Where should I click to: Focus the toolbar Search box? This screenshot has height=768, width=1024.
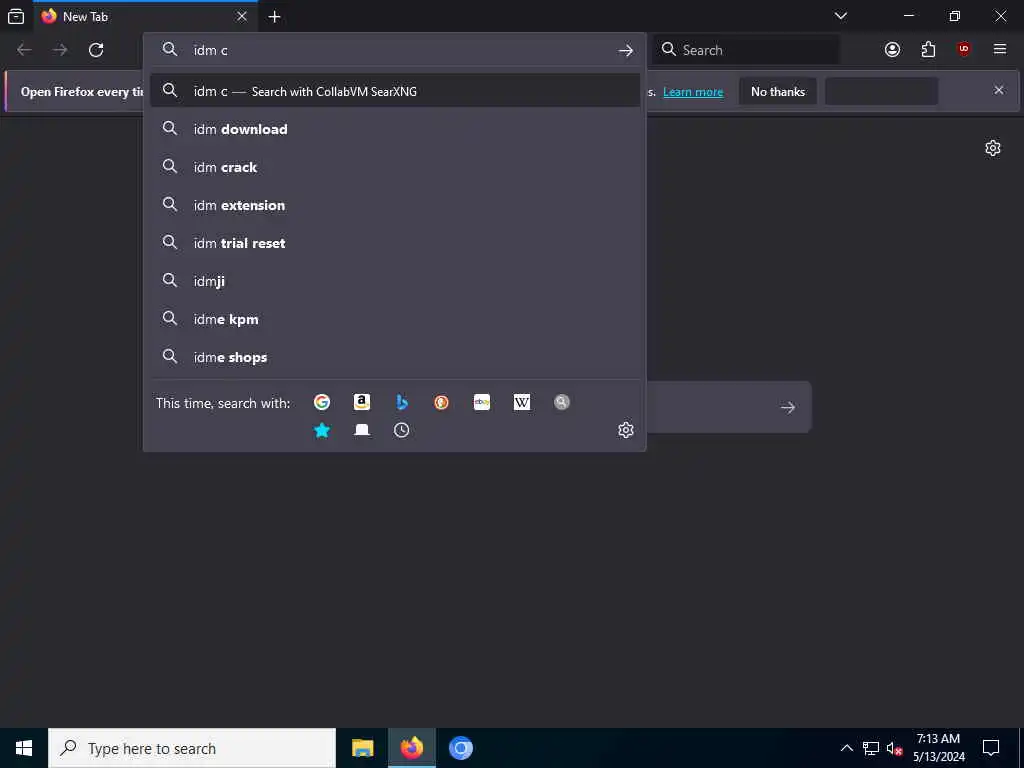tap(746, 50)
